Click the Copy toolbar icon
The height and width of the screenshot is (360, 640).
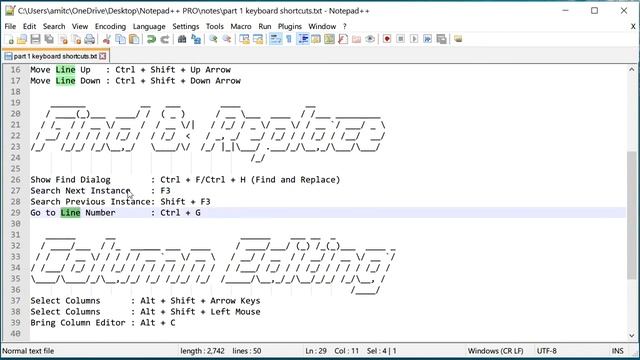pyautogui.click(x=120, y=39)
